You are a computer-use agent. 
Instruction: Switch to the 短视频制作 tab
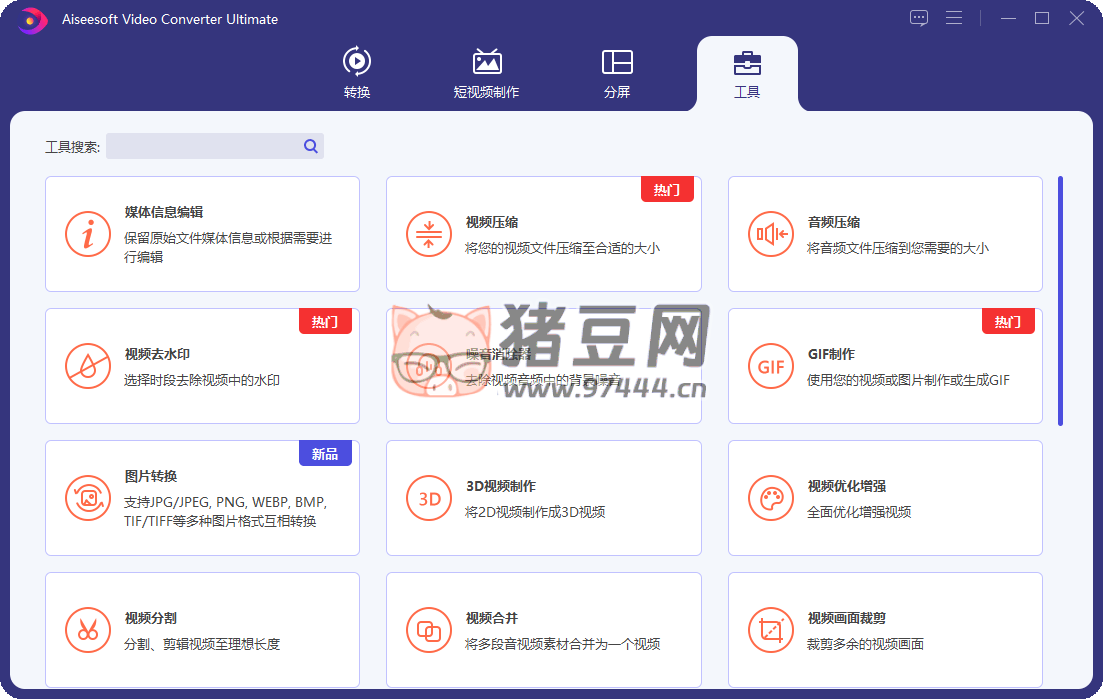[487, 73]
